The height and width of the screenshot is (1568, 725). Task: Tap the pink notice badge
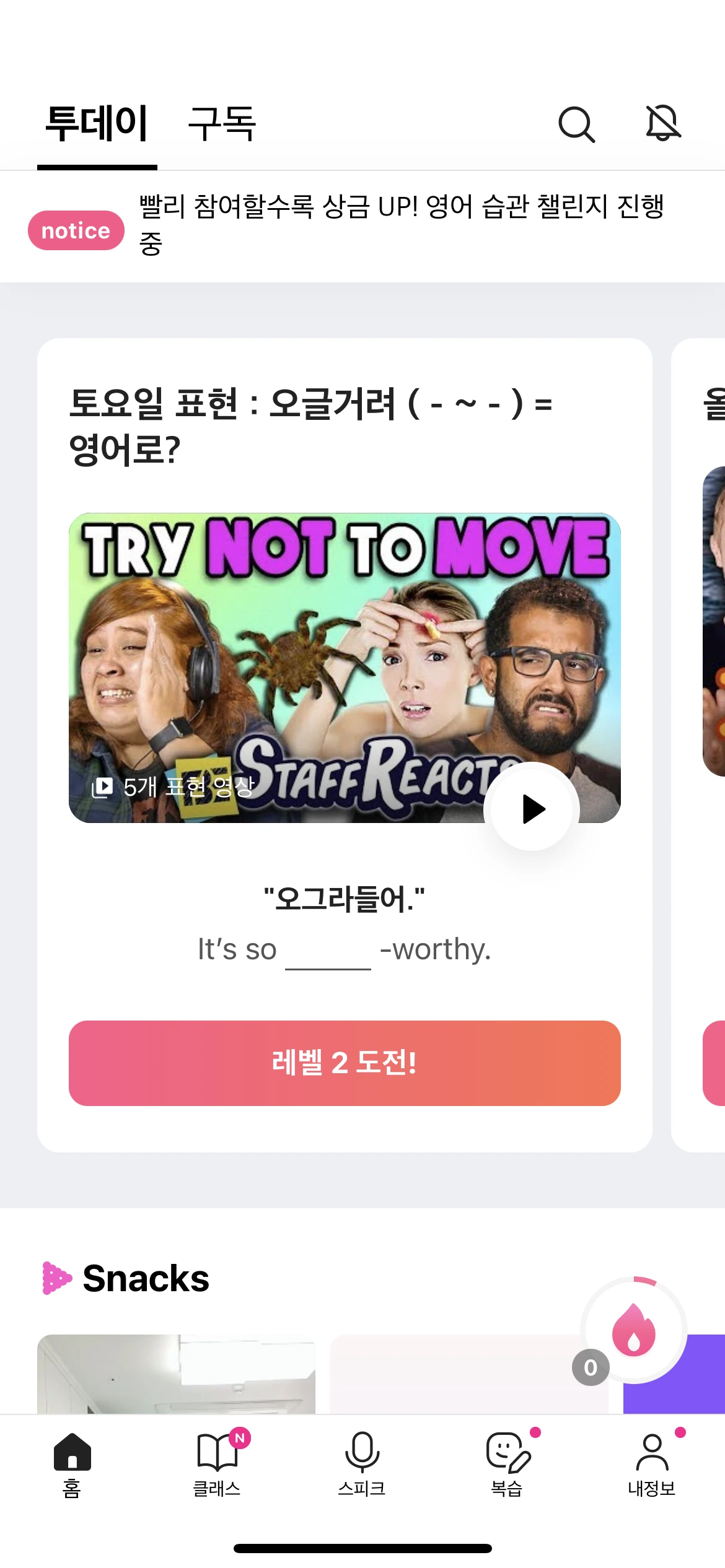[x=76, y=230]
